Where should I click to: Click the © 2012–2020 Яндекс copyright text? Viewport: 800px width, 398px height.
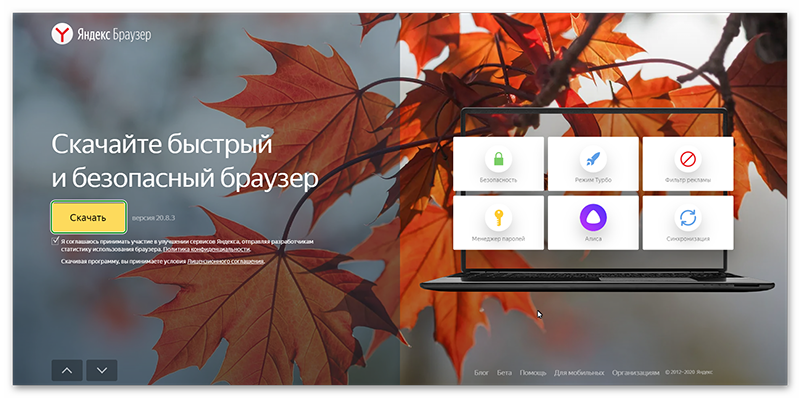(x=689, y=372)
